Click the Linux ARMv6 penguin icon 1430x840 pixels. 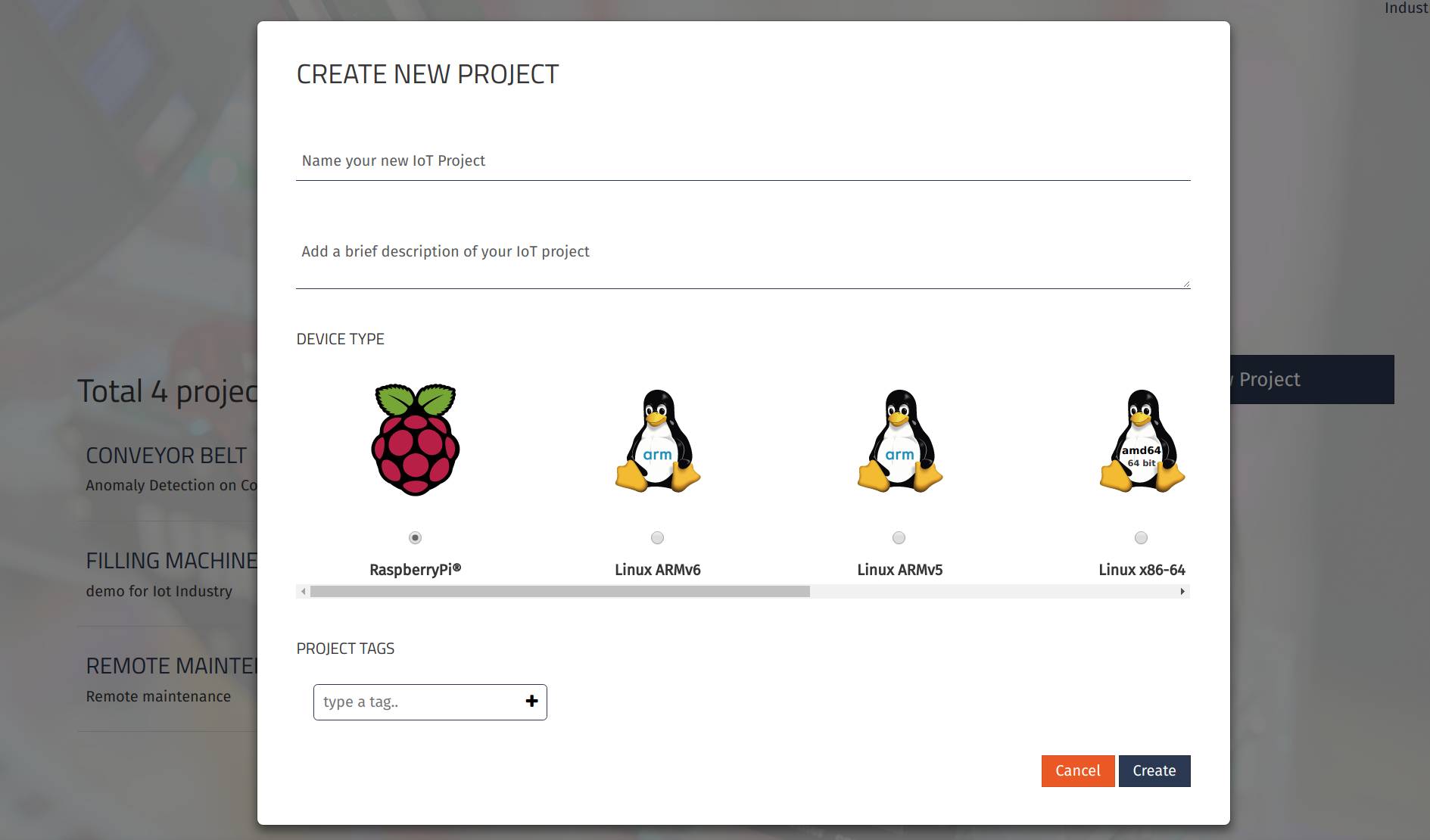[x=657, y=439]
